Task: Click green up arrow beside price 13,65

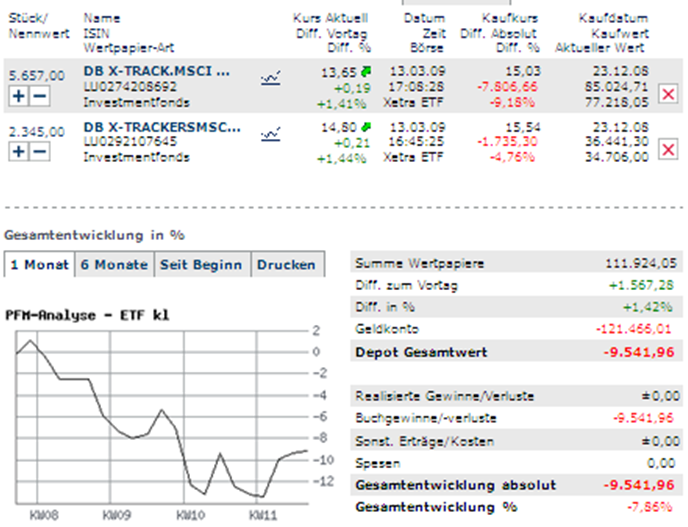Action: pos(367,71)
